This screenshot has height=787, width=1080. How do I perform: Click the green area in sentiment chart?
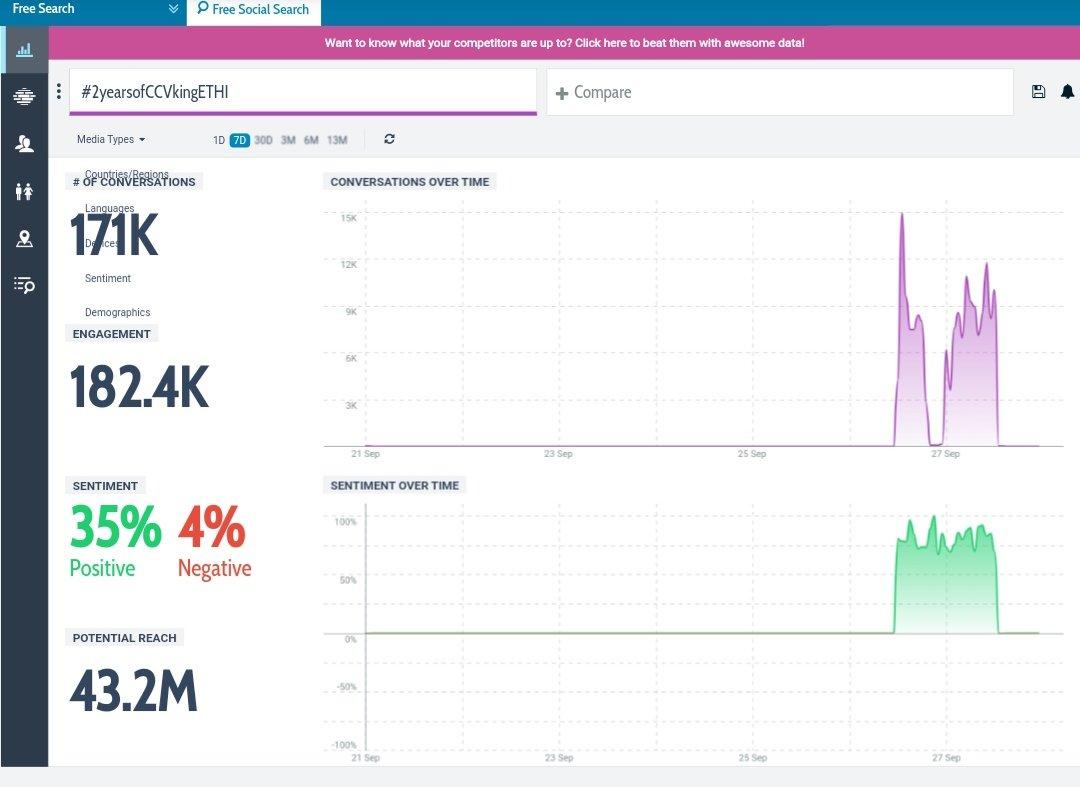tap(946, 585)
